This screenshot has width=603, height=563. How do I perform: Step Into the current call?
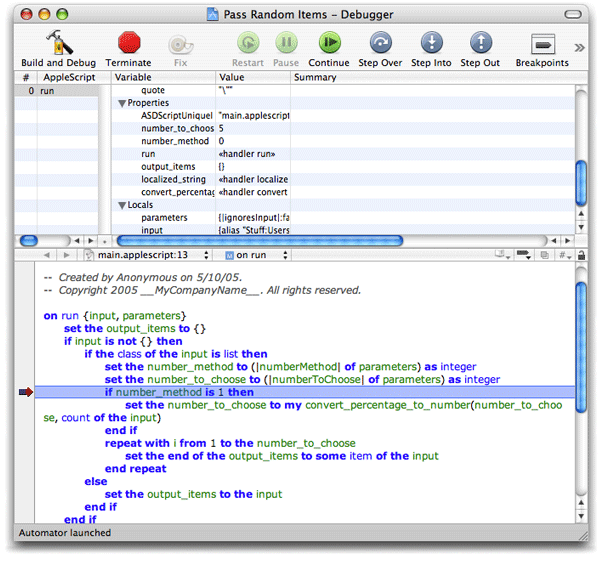[x=431, y=42]
